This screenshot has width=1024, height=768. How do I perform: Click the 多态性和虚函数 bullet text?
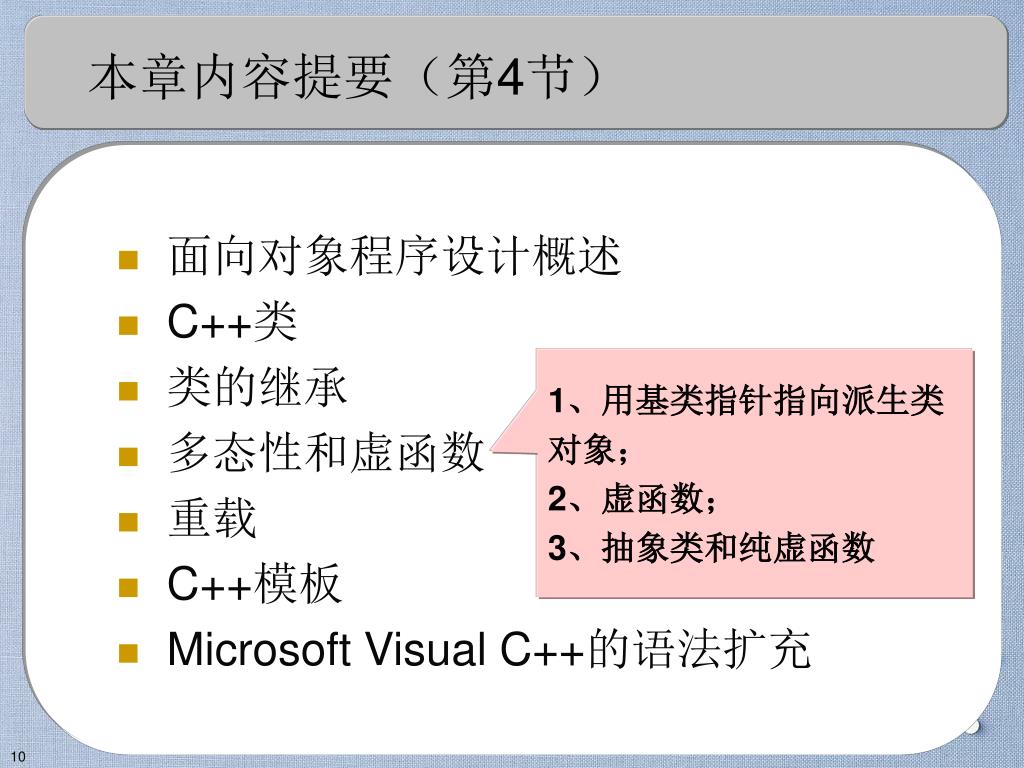(326, 453)
